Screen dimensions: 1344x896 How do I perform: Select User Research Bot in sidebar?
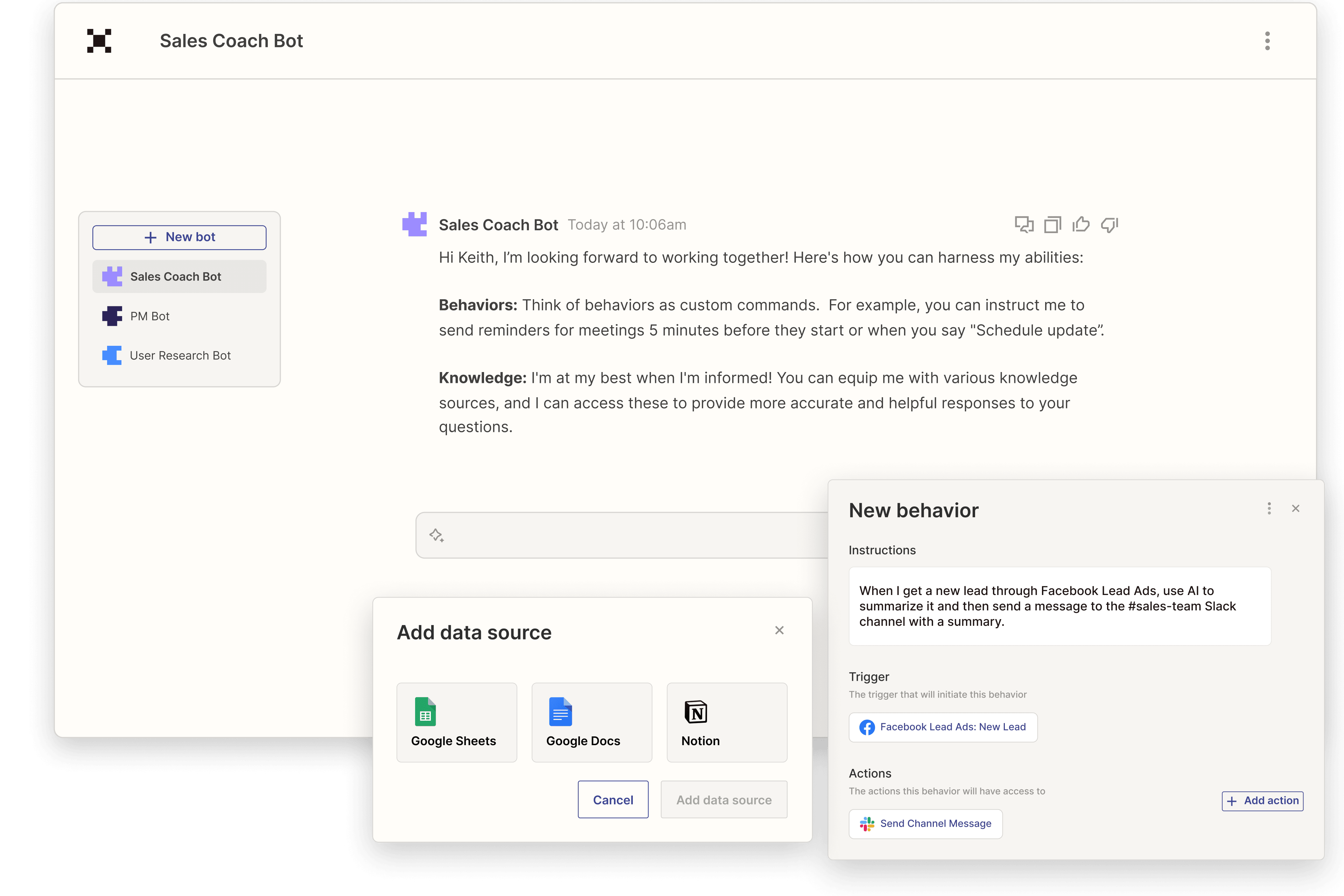tap(180, 356)
